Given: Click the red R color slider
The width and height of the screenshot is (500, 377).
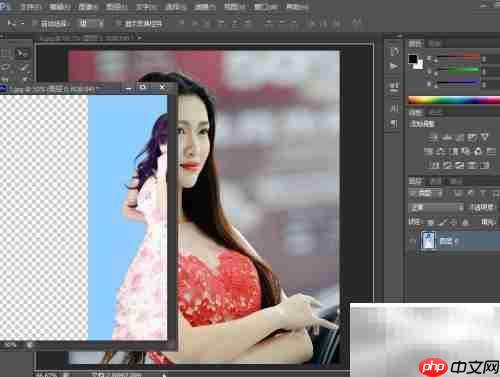Looking at the screenshot, I should click(459, 57).
